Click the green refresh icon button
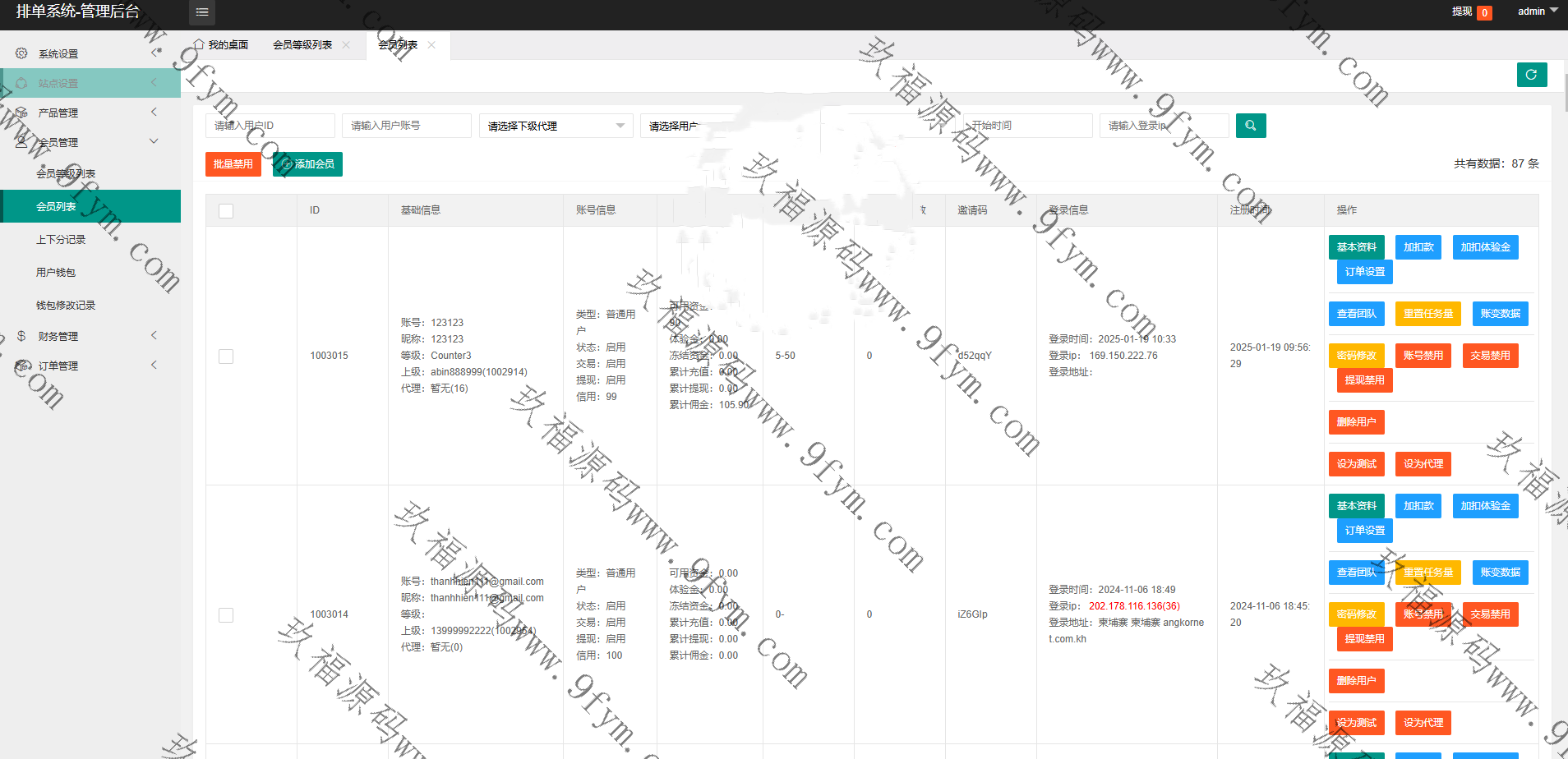Image resolution: width=1568 pixels, height=759 pixels. [1531, 75]
